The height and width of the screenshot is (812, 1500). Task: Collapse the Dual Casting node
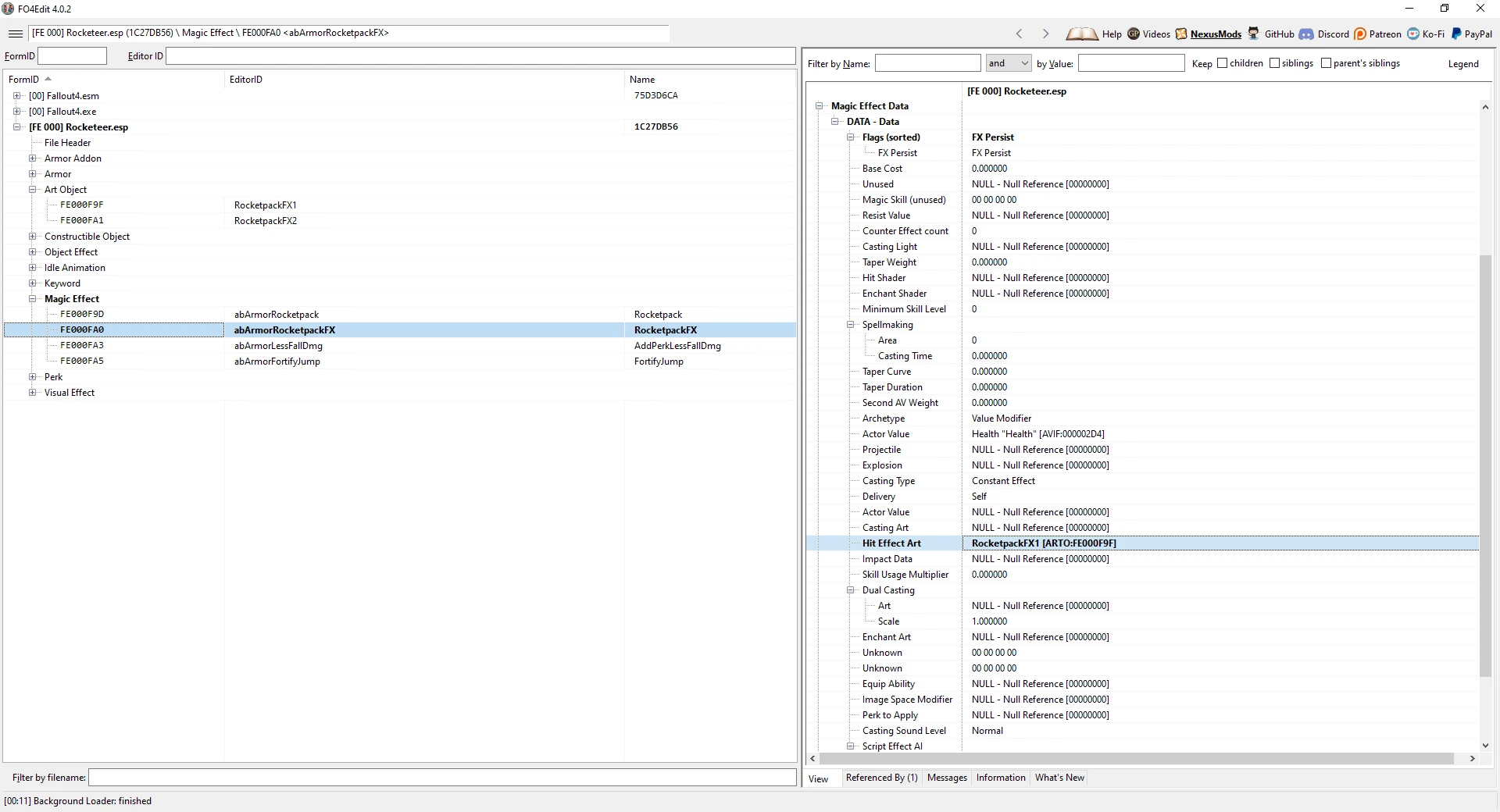[x=851, y=590]
